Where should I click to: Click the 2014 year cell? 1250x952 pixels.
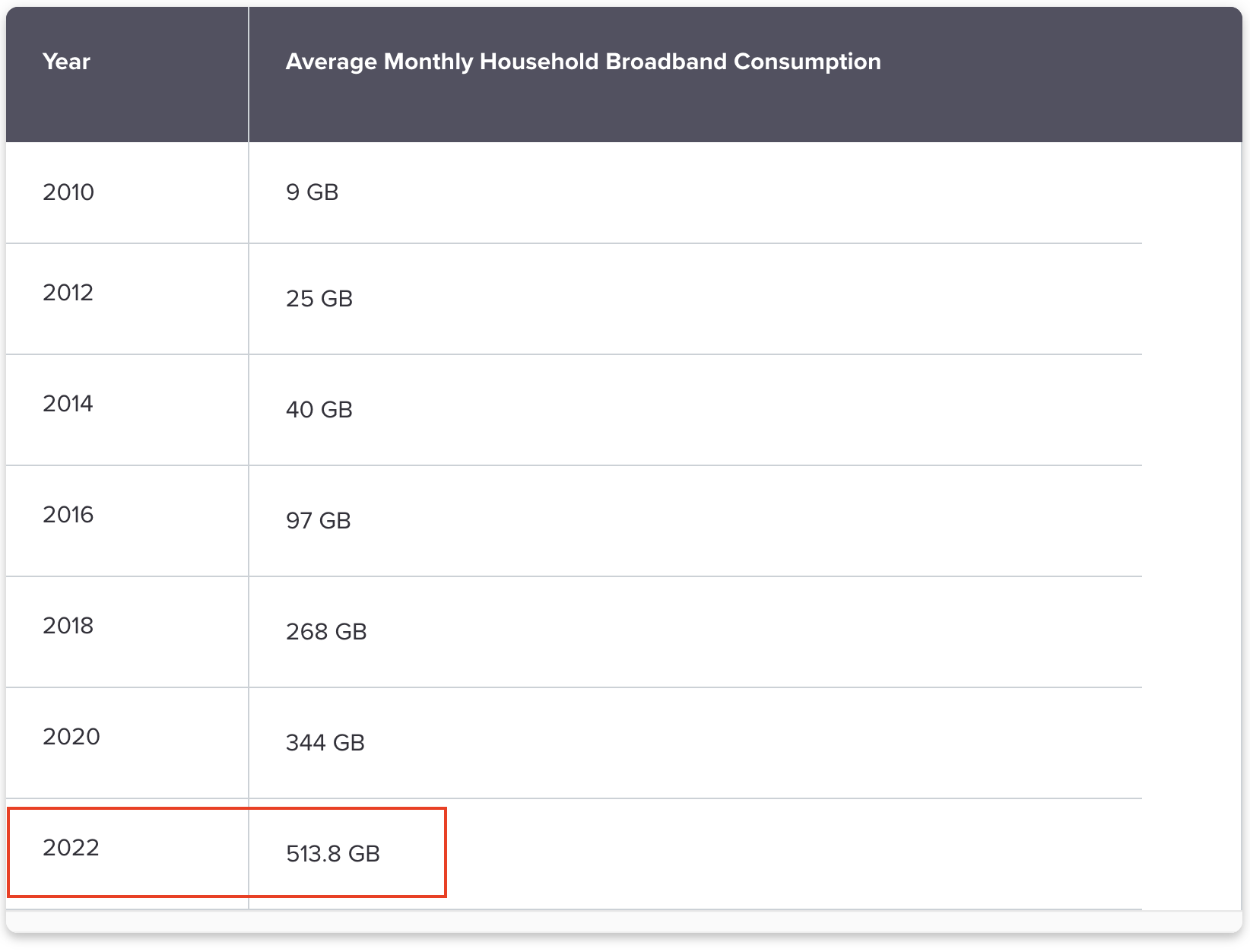(68, 404)
